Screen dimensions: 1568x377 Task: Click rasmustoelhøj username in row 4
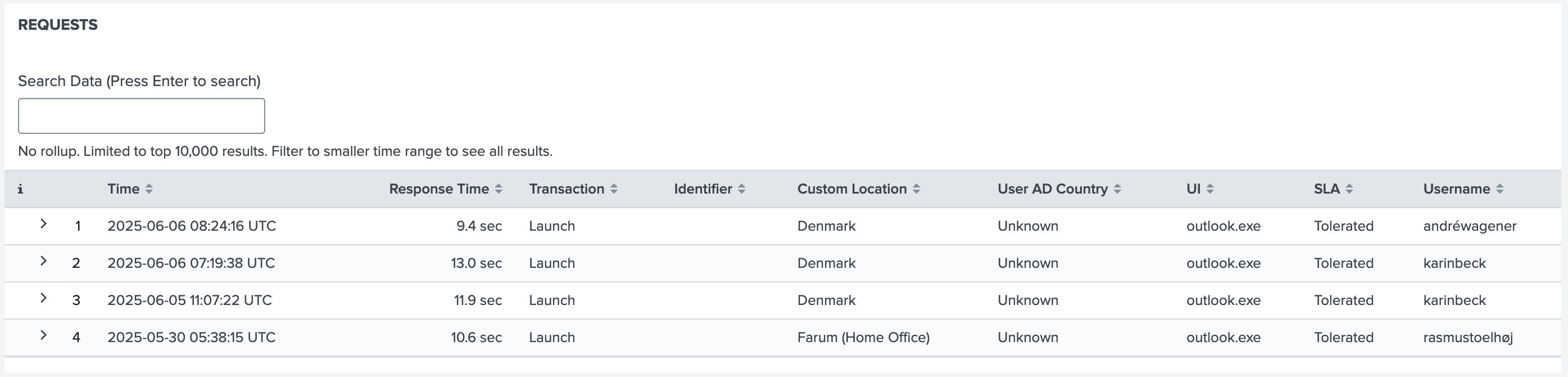pyautogui.click(x=1467, y=338)
